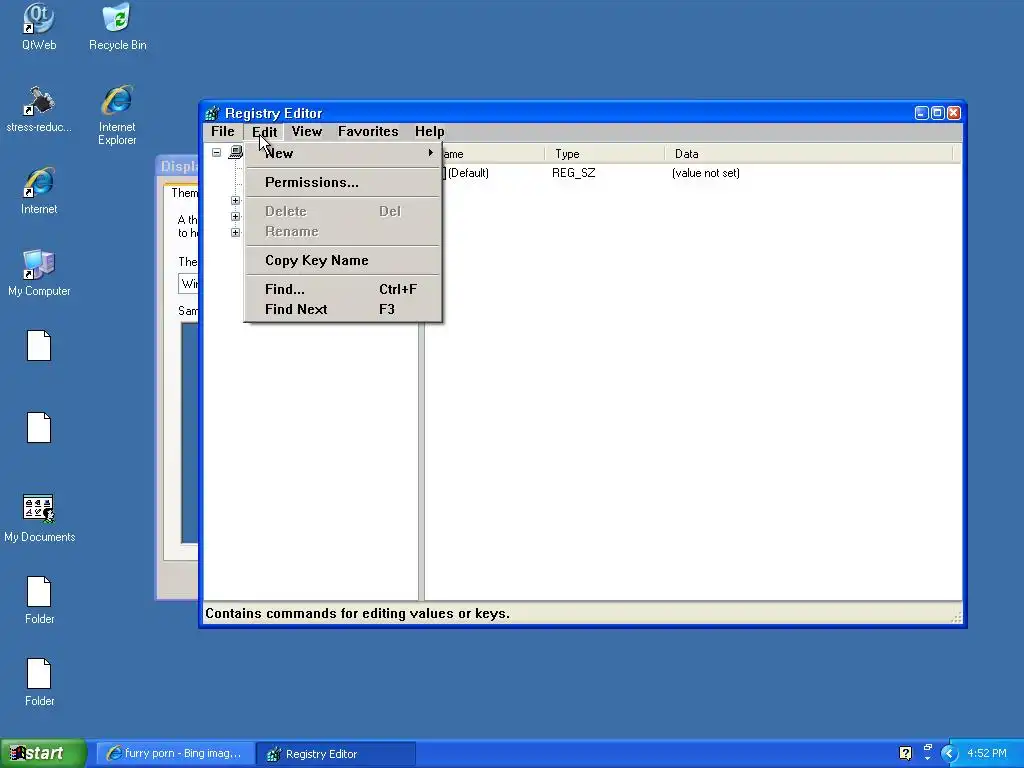The width and height of the screenshot is (1024, 768).
Task: Open the Recycle Bin icon
Action: click(x=118, y=26)
